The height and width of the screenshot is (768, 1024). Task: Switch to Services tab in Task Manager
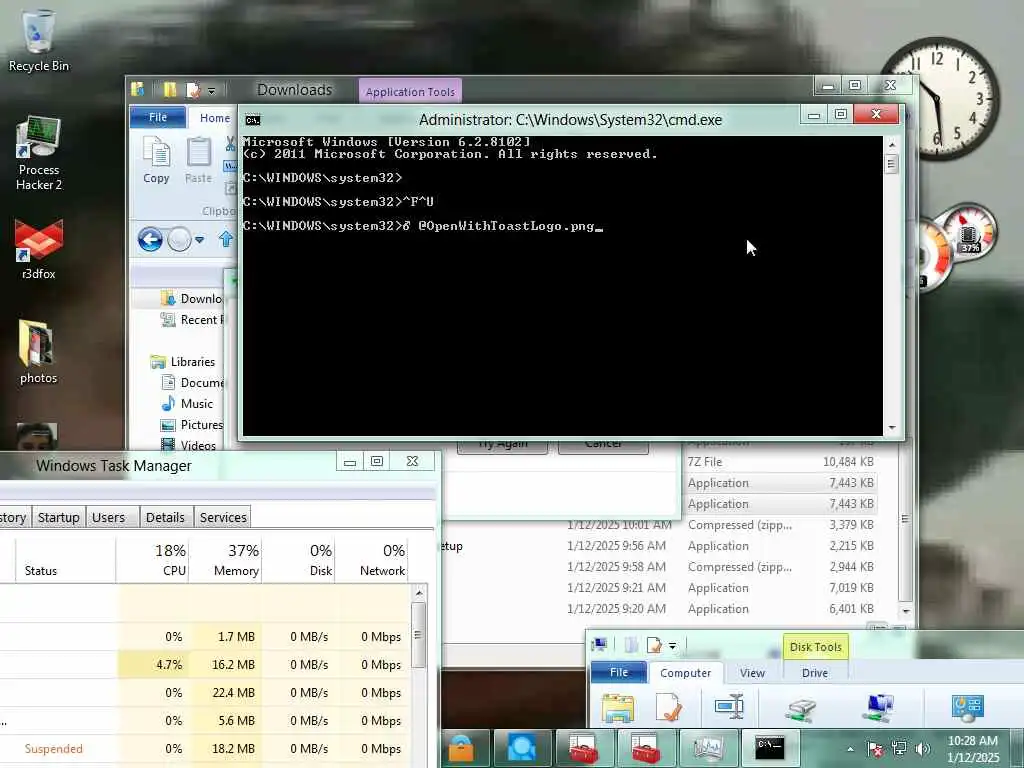(223, 517)
